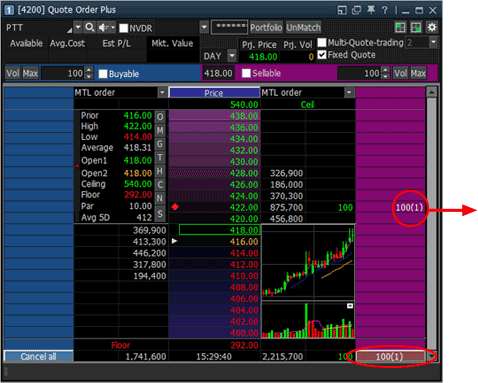Select the G side button beside Low

tap(160, 144)
